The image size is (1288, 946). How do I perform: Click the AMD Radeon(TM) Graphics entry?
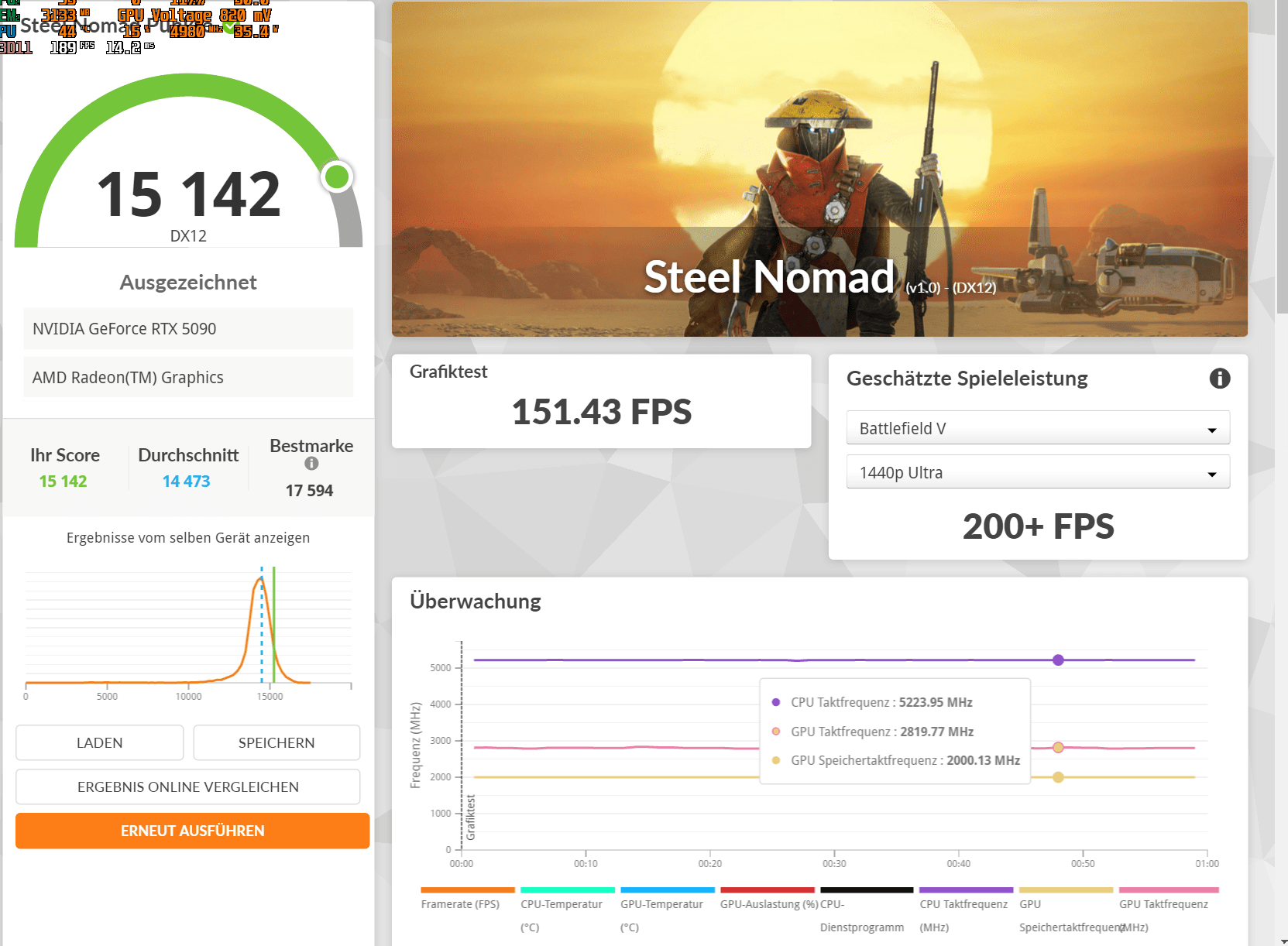point(188,378)
